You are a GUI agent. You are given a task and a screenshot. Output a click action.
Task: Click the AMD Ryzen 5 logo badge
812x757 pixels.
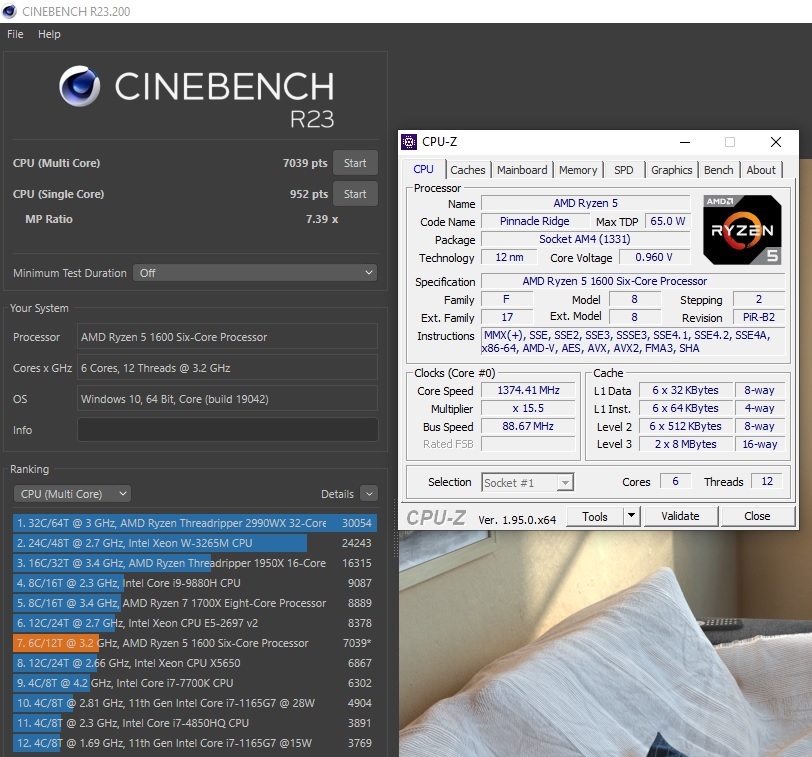[x=741, y=229]
